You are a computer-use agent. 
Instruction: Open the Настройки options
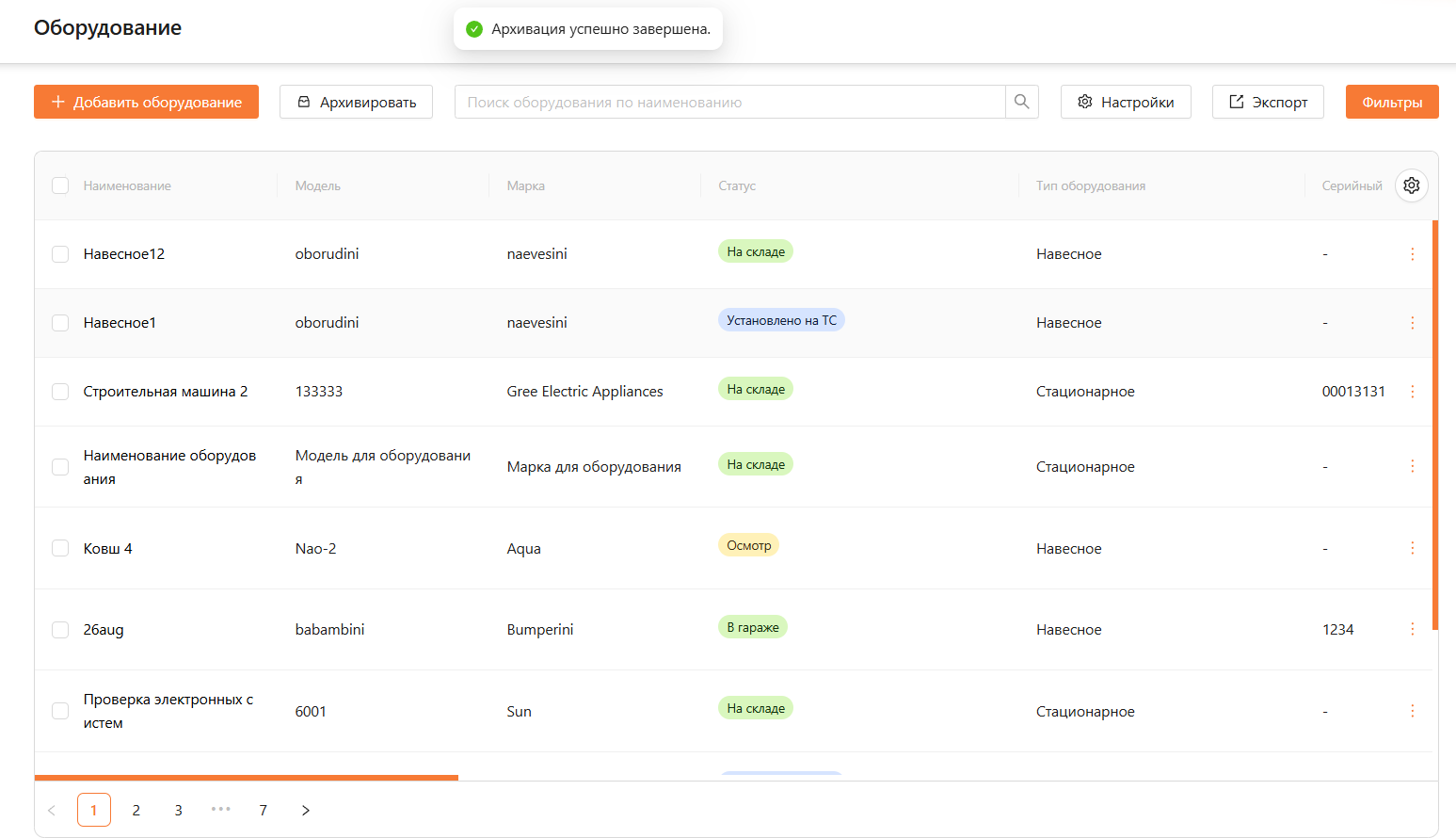(1125, 102)
